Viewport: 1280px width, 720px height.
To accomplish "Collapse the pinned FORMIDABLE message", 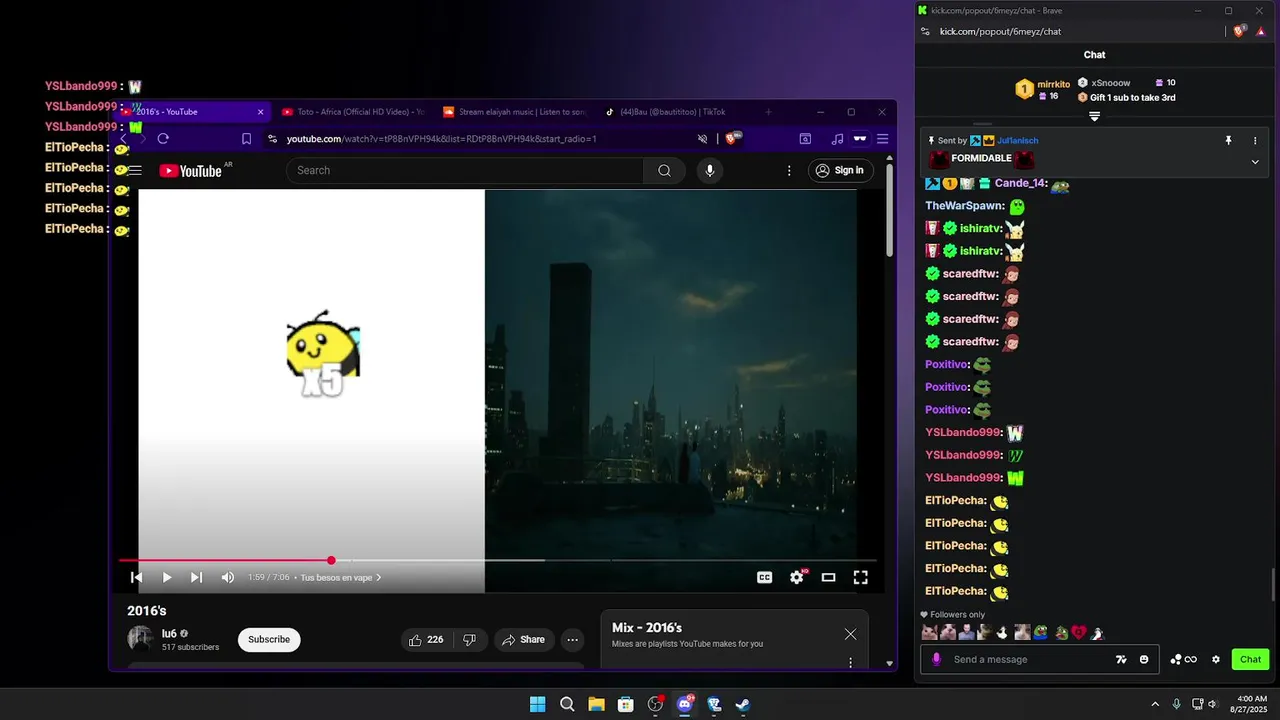I will pos(1255,161).
